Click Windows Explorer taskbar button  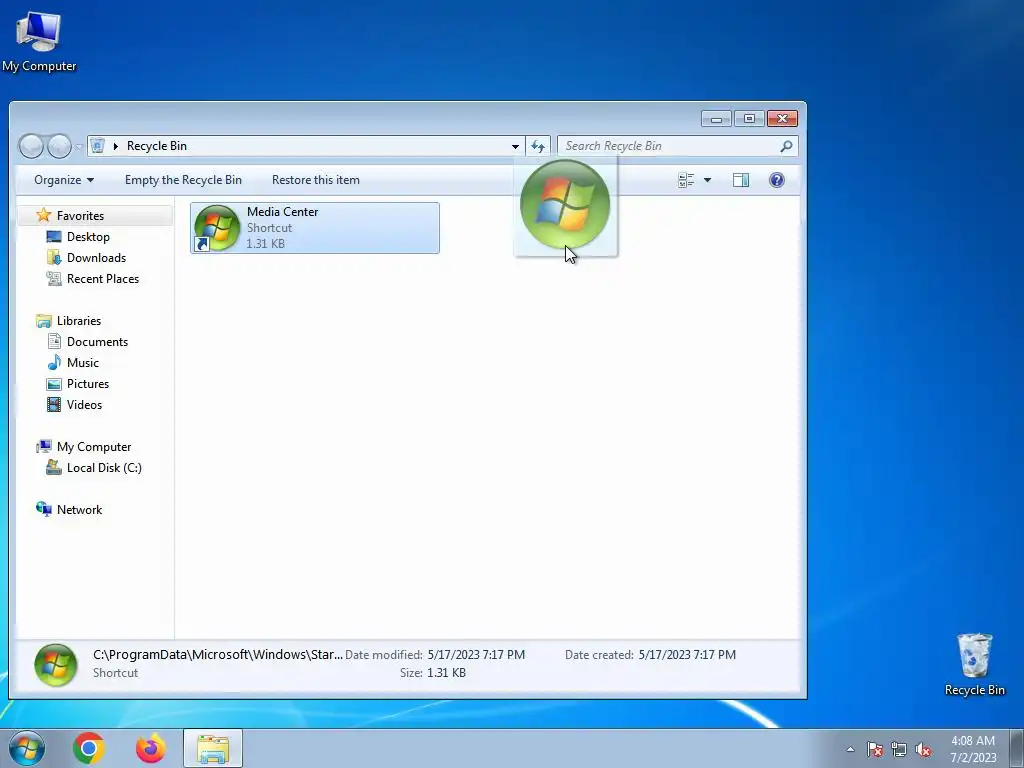pyautogui.click(x=213, y=748)
